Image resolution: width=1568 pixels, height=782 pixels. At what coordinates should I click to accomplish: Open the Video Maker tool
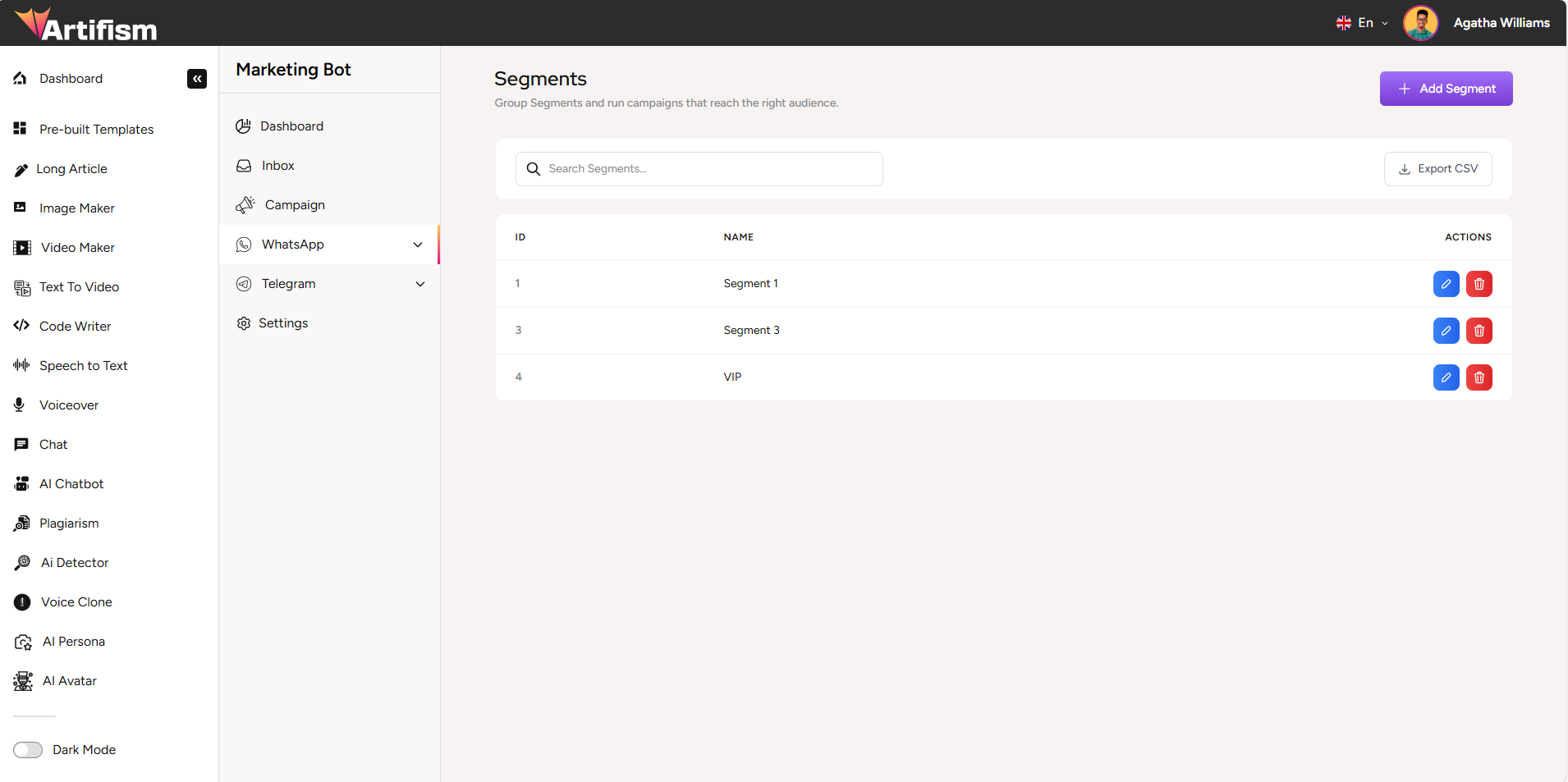[77, 247]
